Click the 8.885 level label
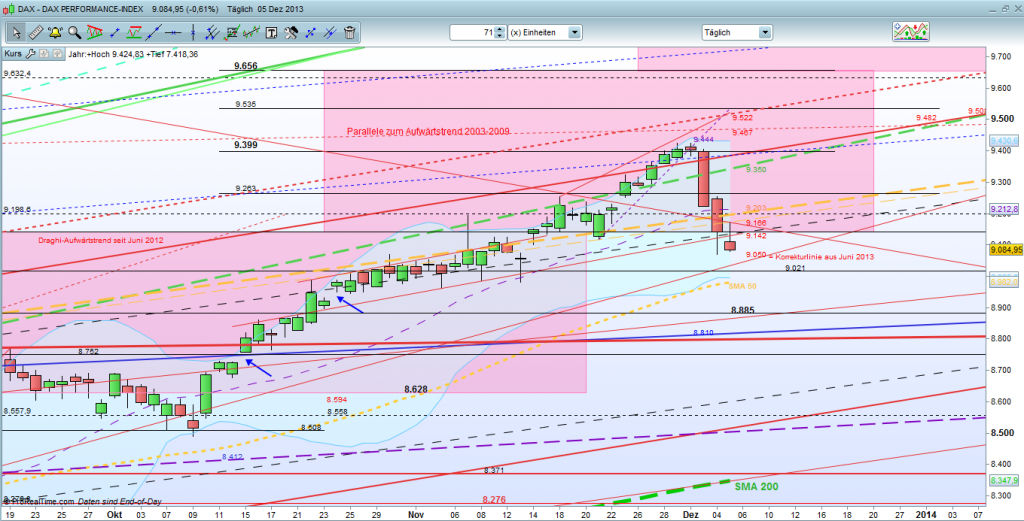 (743, 310)
